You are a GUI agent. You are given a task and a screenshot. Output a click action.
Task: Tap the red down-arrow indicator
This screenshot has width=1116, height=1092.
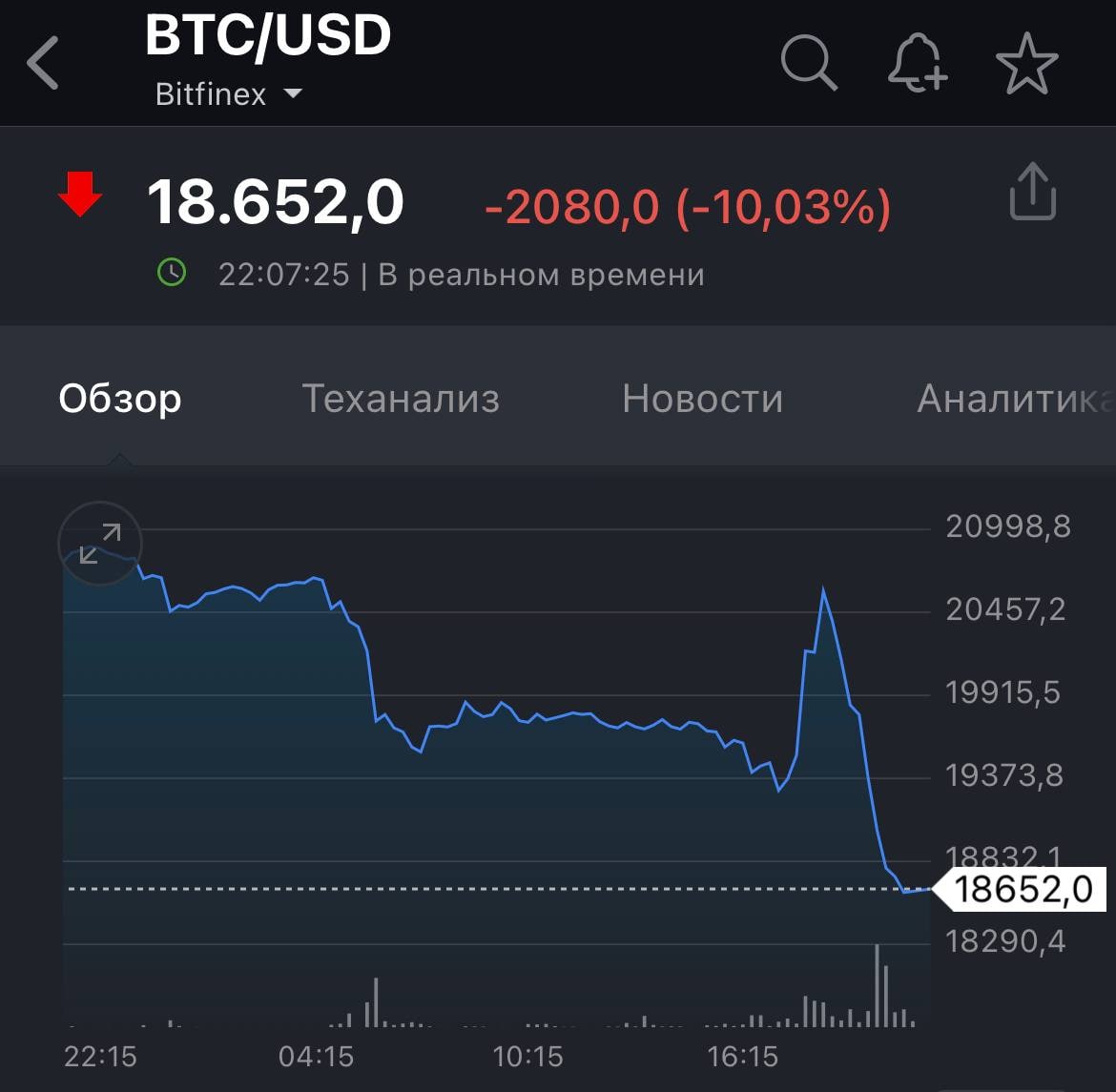80,195
